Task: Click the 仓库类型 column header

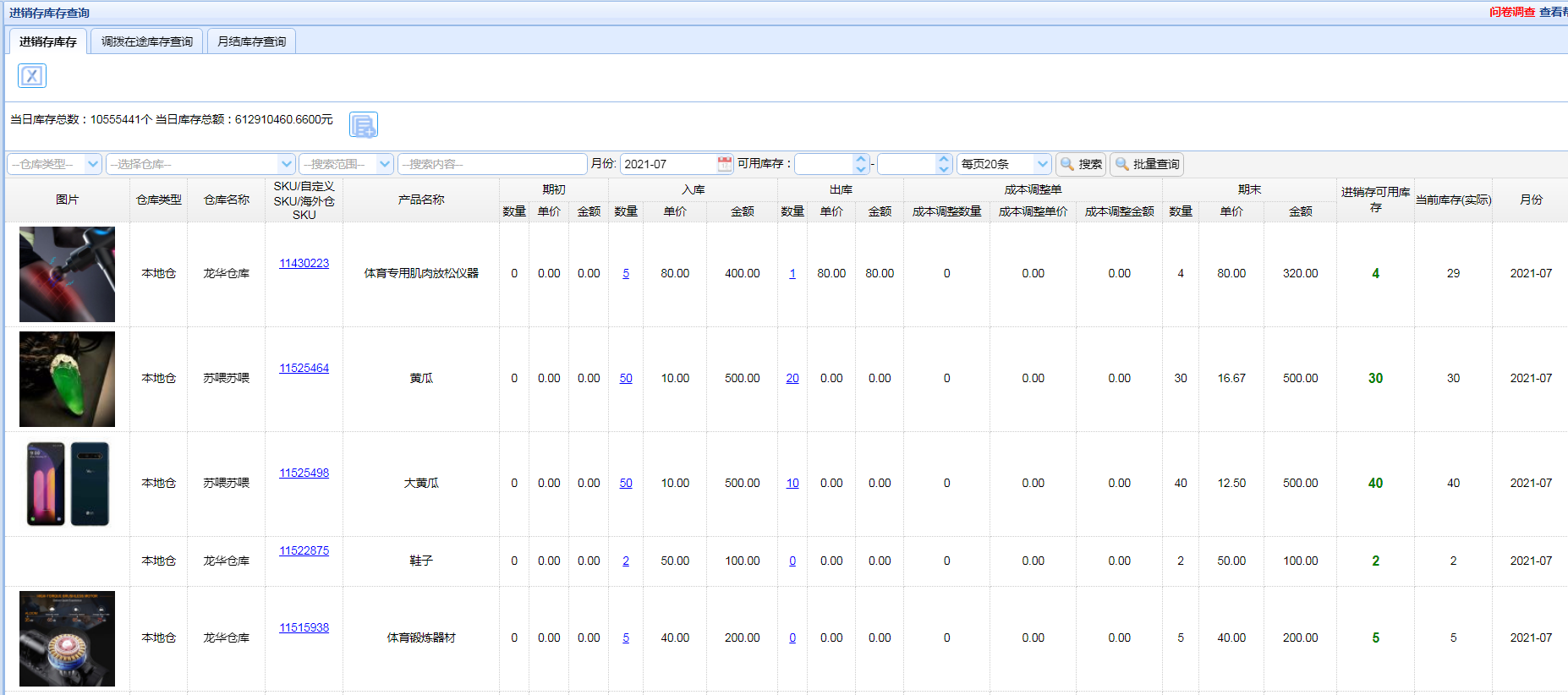Action: click(x=159, y=200)
